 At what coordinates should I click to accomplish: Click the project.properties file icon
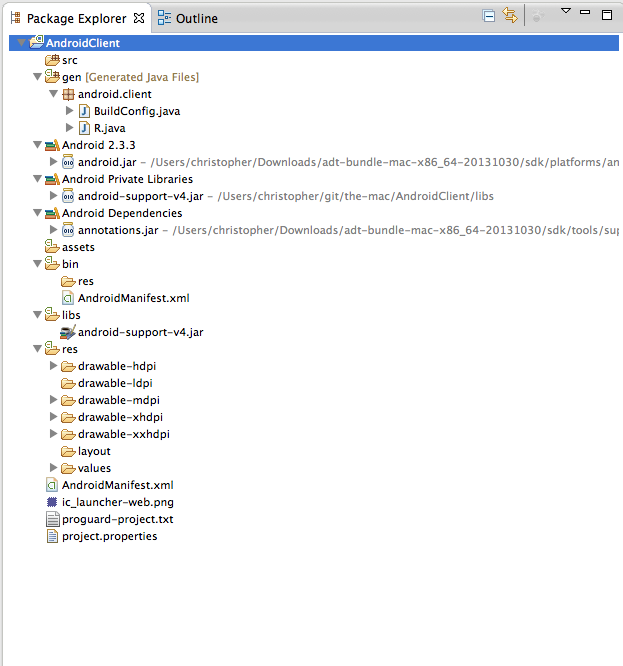click(x=52, y=536)
